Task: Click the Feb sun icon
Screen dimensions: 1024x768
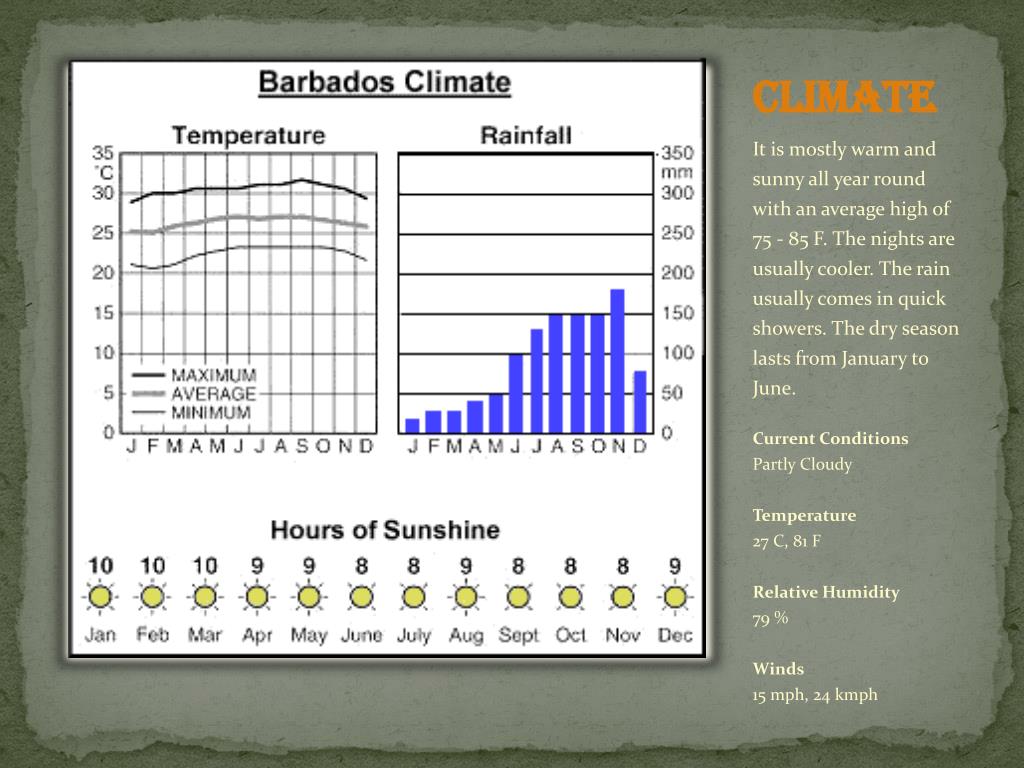Action: click(x=153, y=597)
